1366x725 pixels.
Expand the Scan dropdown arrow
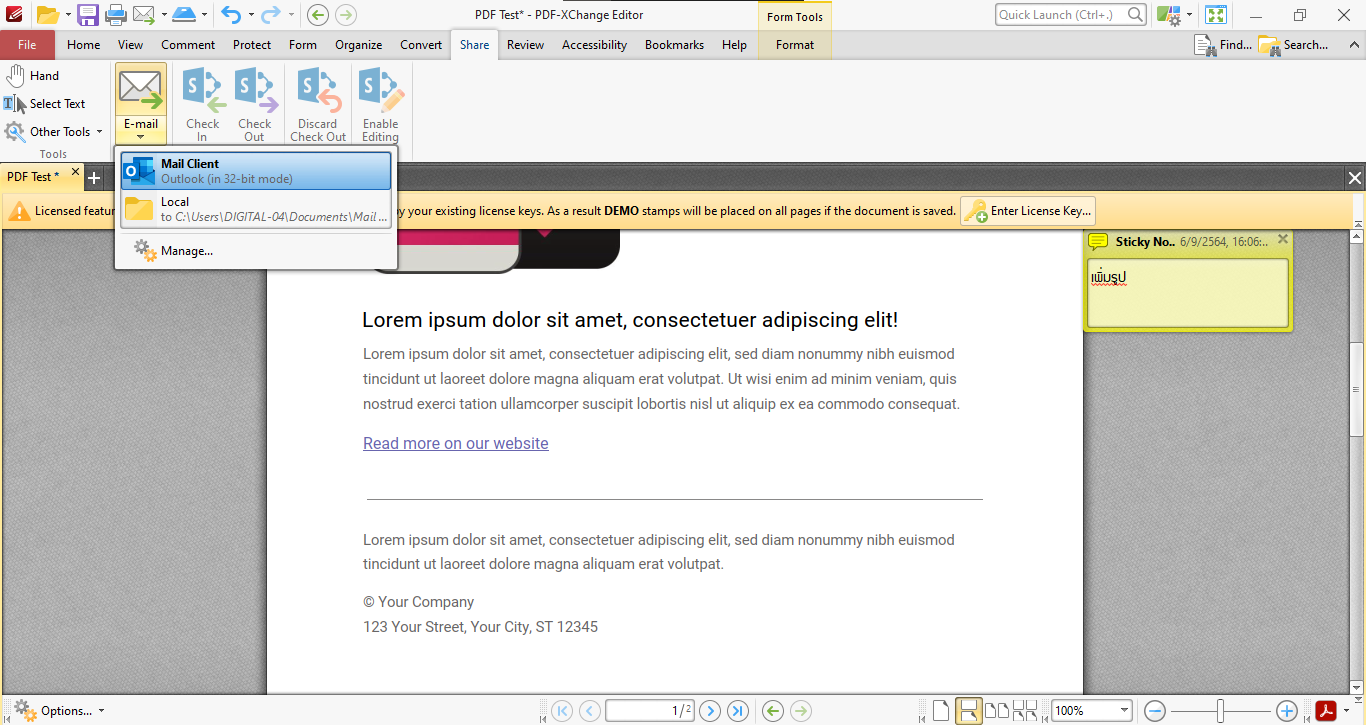204,15
